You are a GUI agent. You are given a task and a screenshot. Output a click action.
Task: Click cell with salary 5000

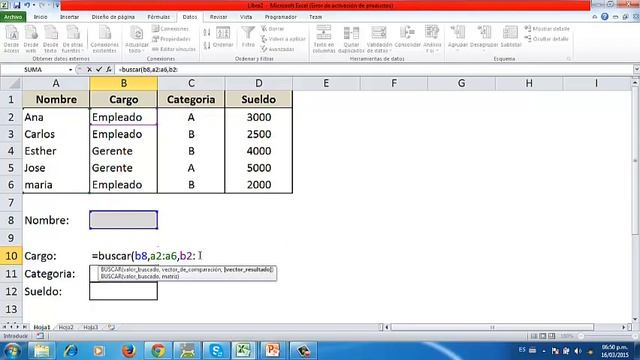click(259, 168)
